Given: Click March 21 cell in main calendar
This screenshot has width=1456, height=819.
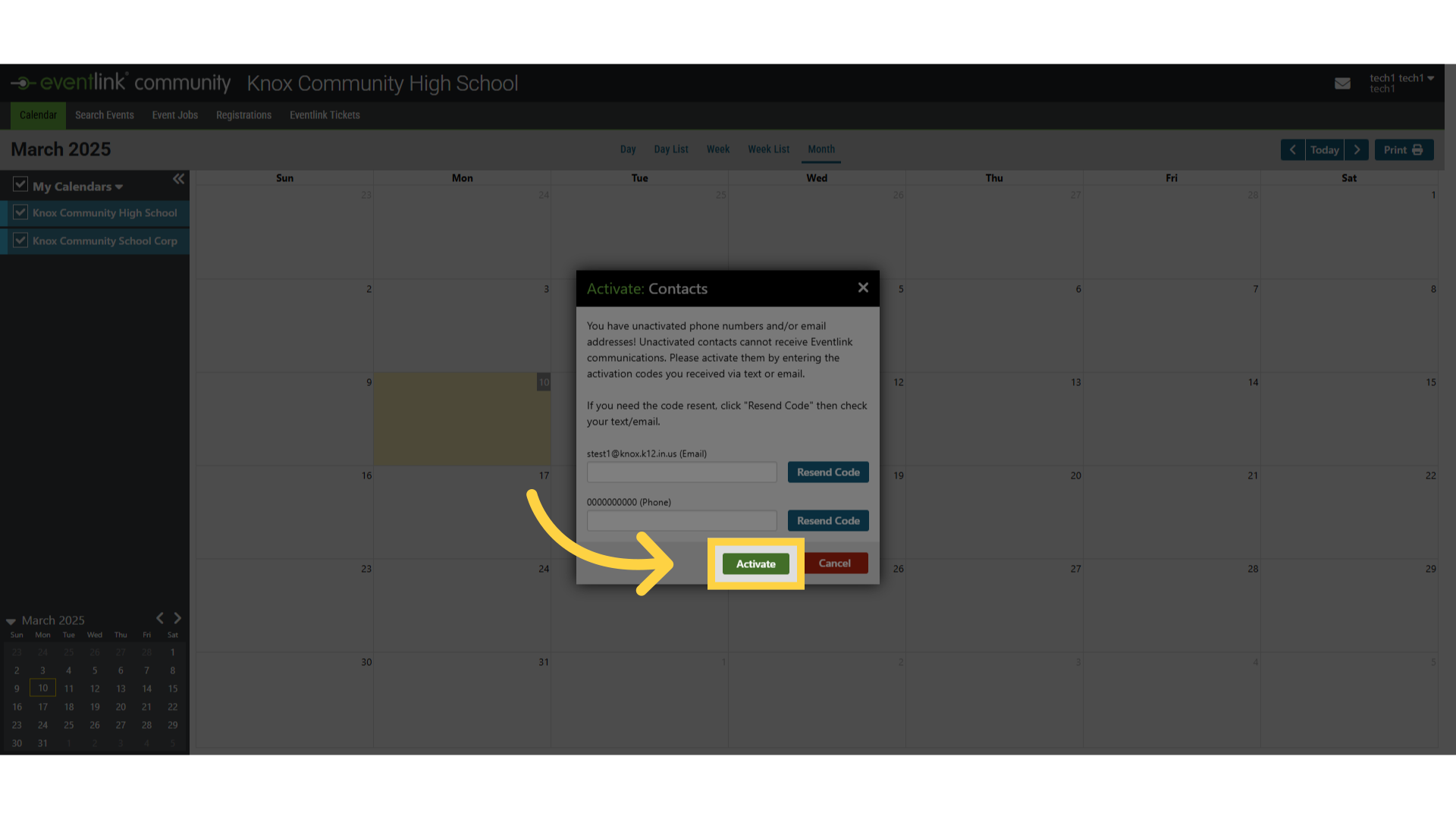Looking at the screenshot, I should pyautogui.click(x=1172, y=512).
